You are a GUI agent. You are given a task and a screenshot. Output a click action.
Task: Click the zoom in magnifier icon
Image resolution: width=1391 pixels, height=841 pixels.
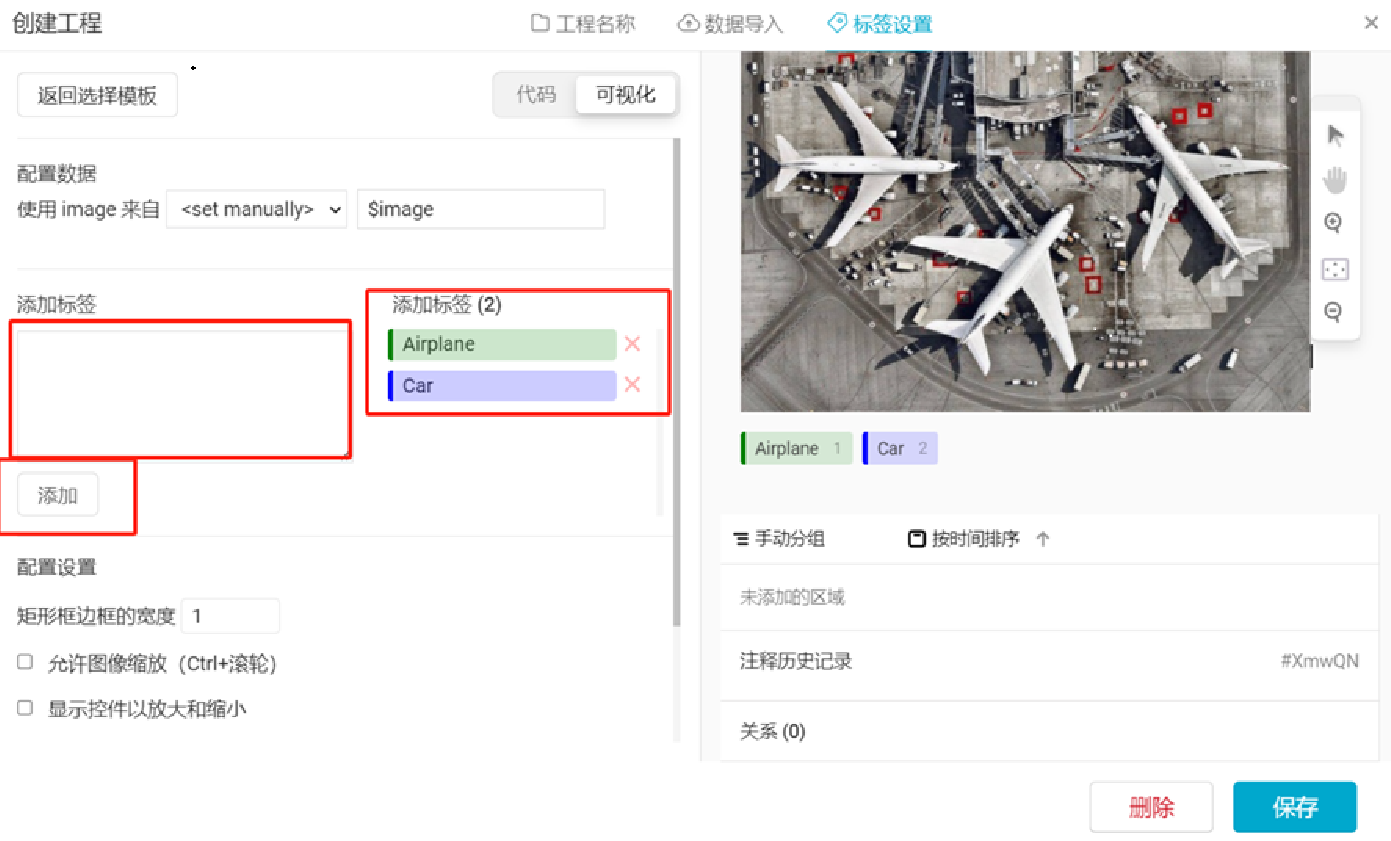tap(1333, 223)
